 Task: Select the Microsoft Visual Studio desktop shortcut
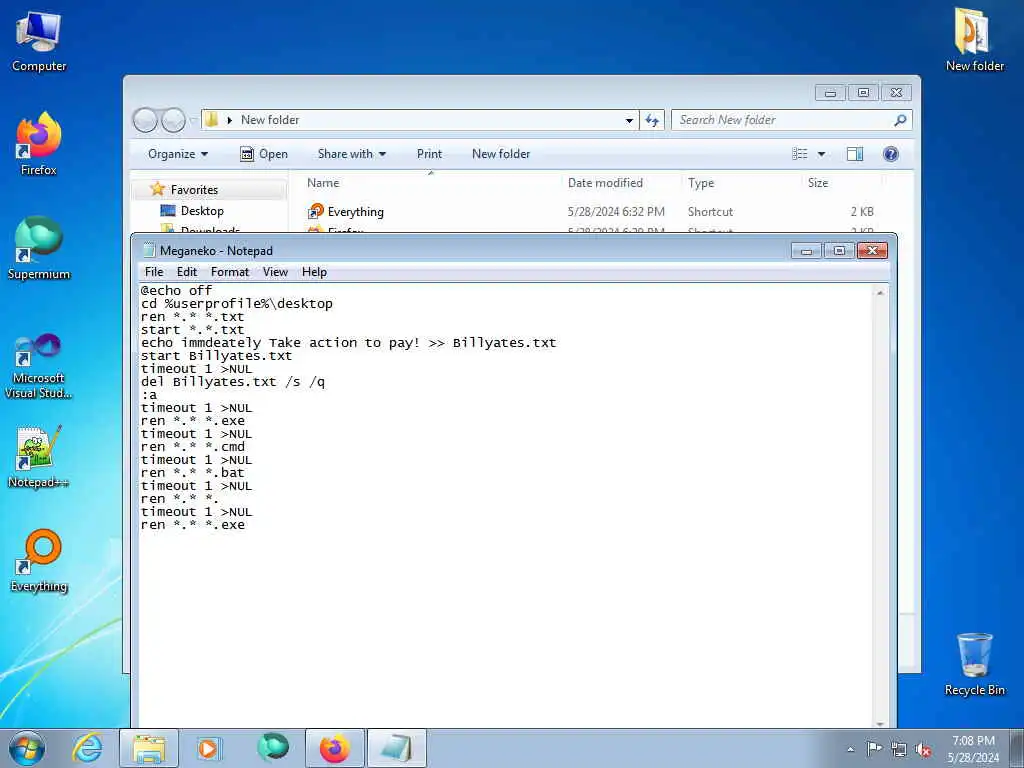click(39, 366)
